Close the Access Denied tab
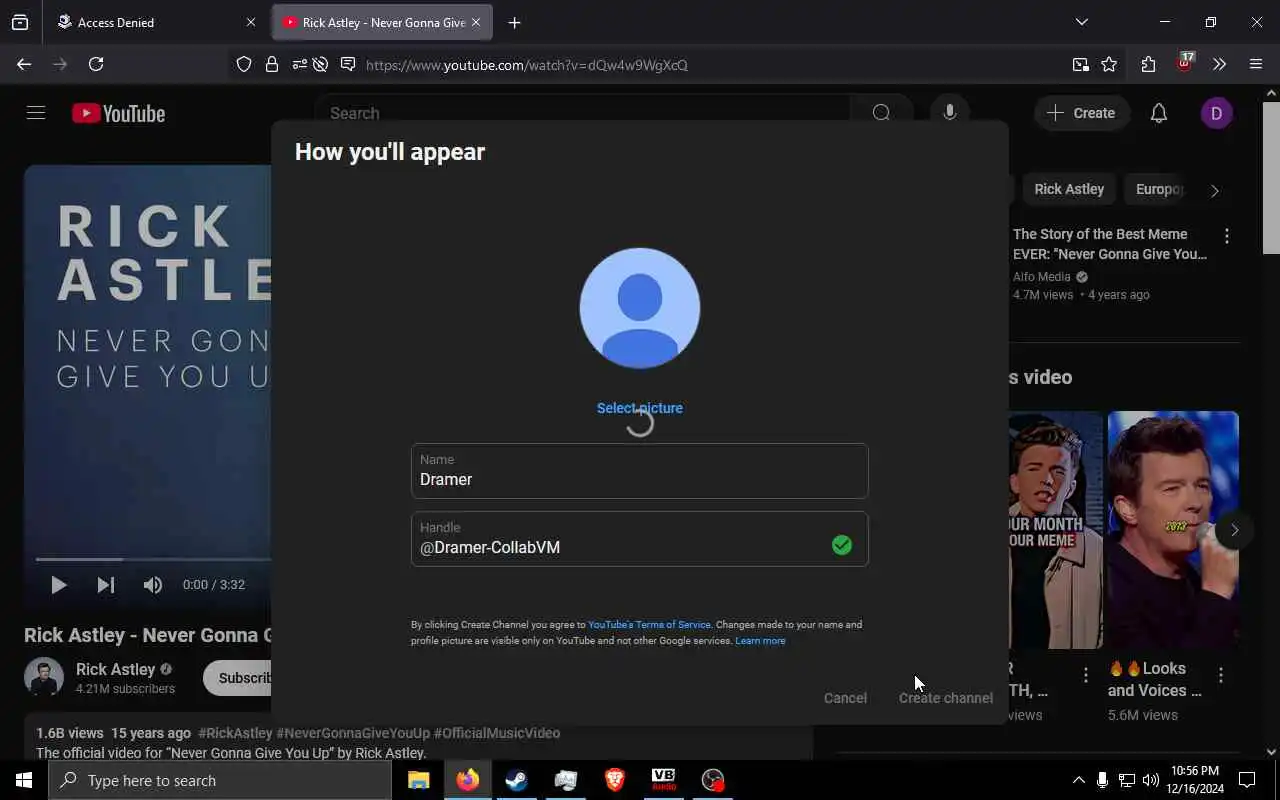The image size is (1280, 800). click(251, 22)
